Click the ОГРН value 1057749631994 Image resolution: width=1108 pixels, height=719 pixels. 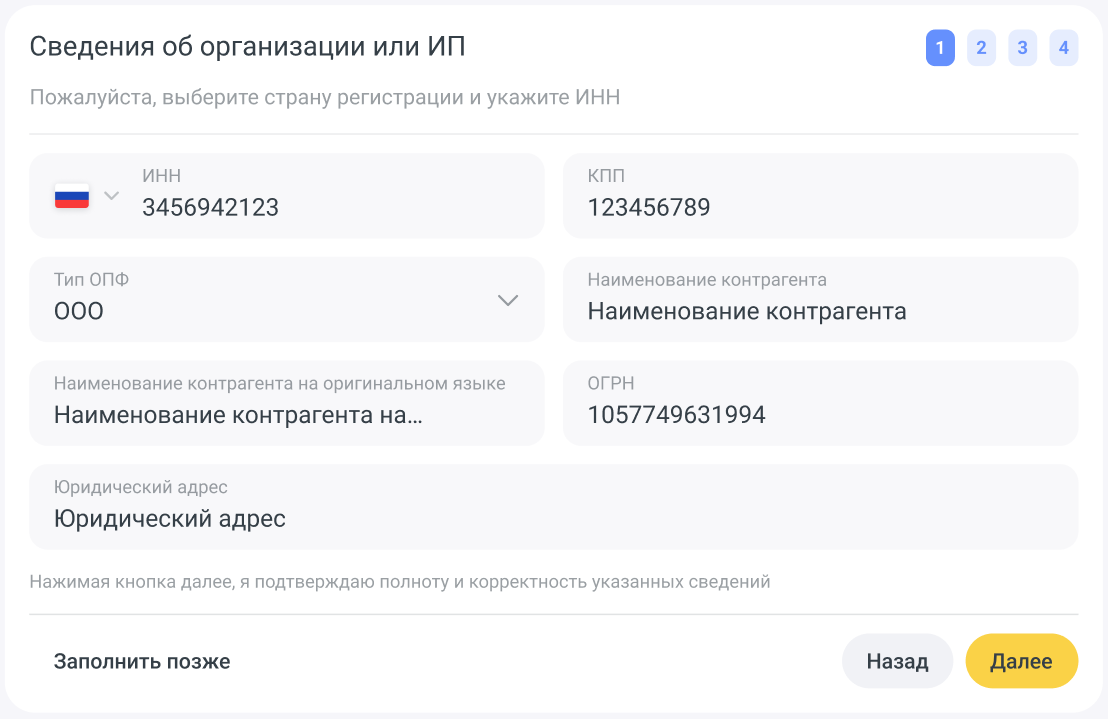[676, 415]
